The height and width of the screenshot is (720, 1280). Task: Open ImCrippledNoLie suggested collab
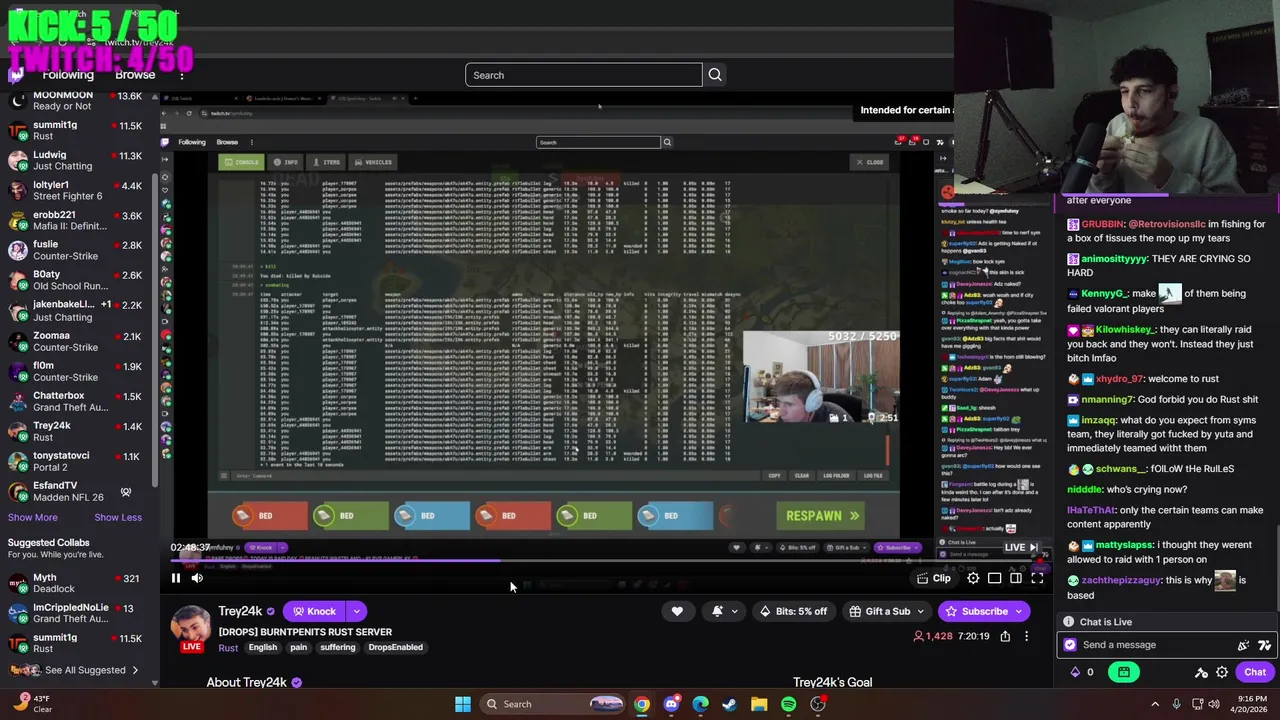point(78,613)
